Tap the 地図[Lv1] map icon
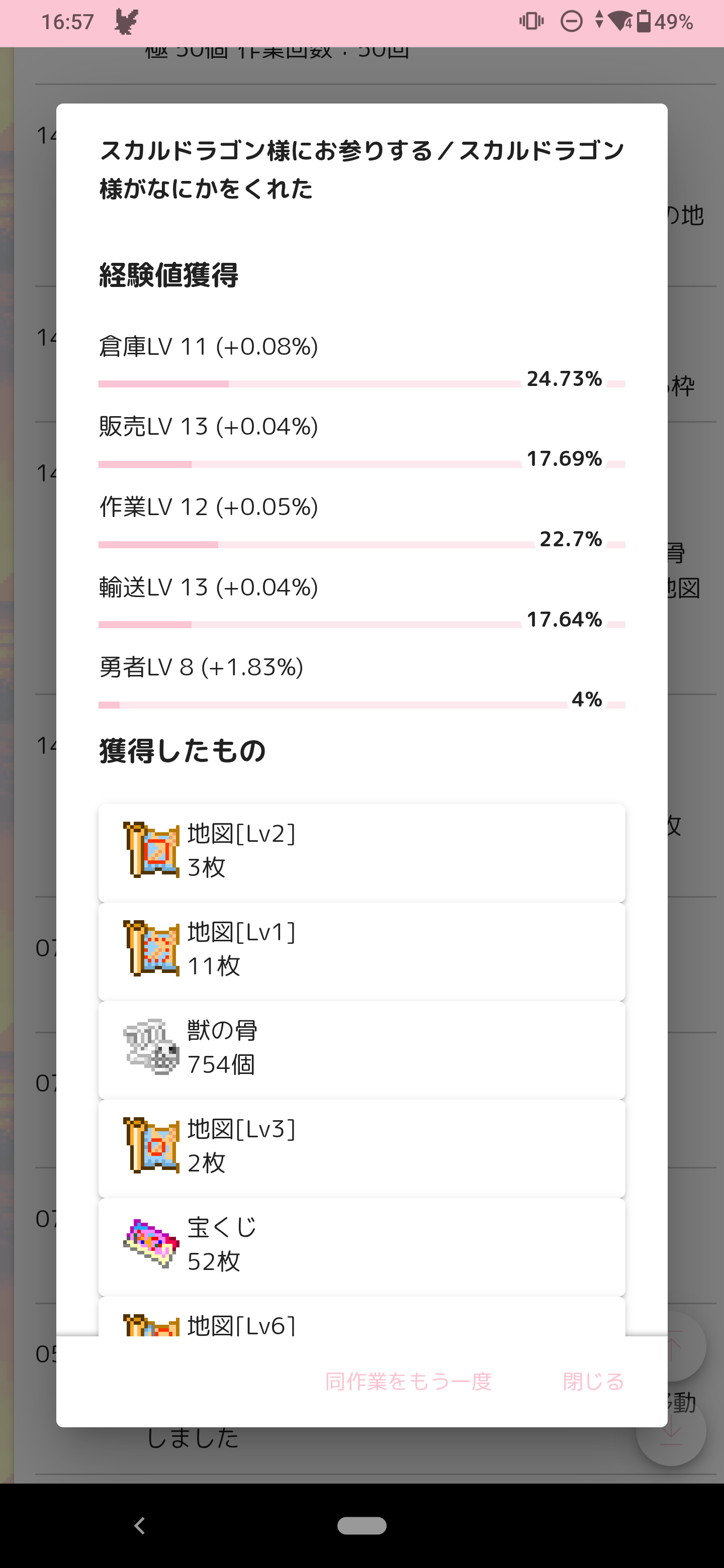This screenshot has height=1568, width=724. (151, 948)
